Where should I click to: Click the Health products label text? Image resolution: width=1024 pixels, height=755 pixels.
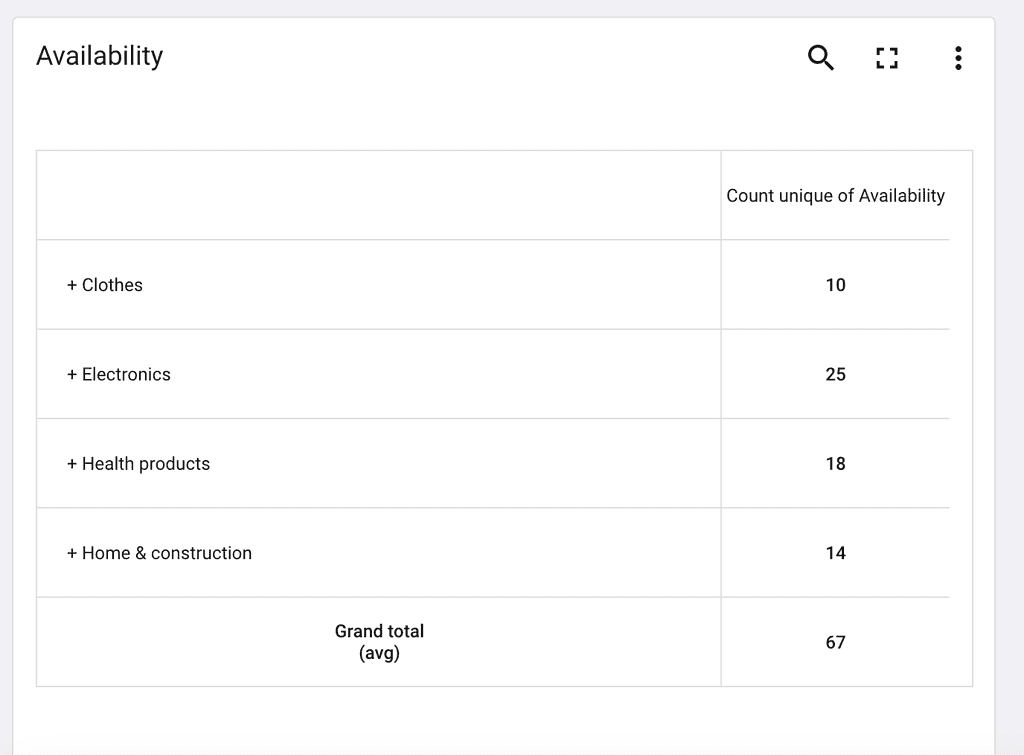[146, 464]
